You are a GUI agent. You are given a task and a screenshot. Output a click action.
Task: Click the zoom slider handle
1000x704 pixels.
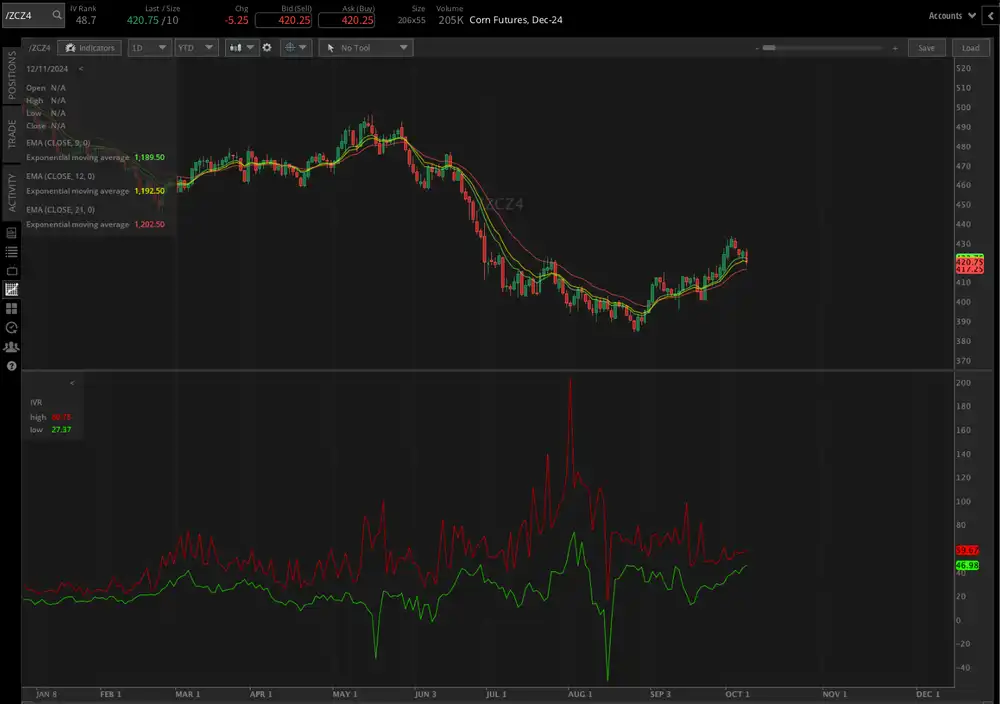[x=768, y=47]
